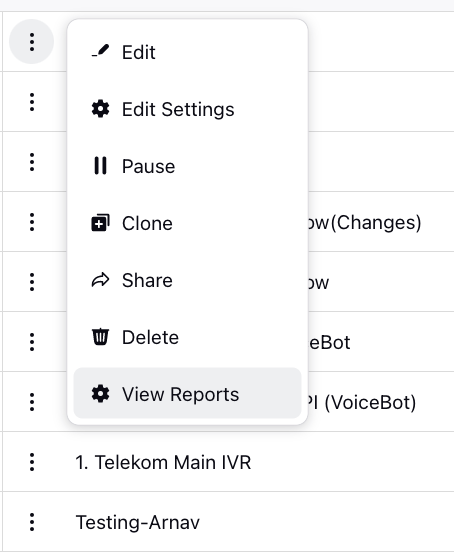Open kebab menu for the (Changes) row
This screenshot has height=558, width=454.
coord(32,222)
